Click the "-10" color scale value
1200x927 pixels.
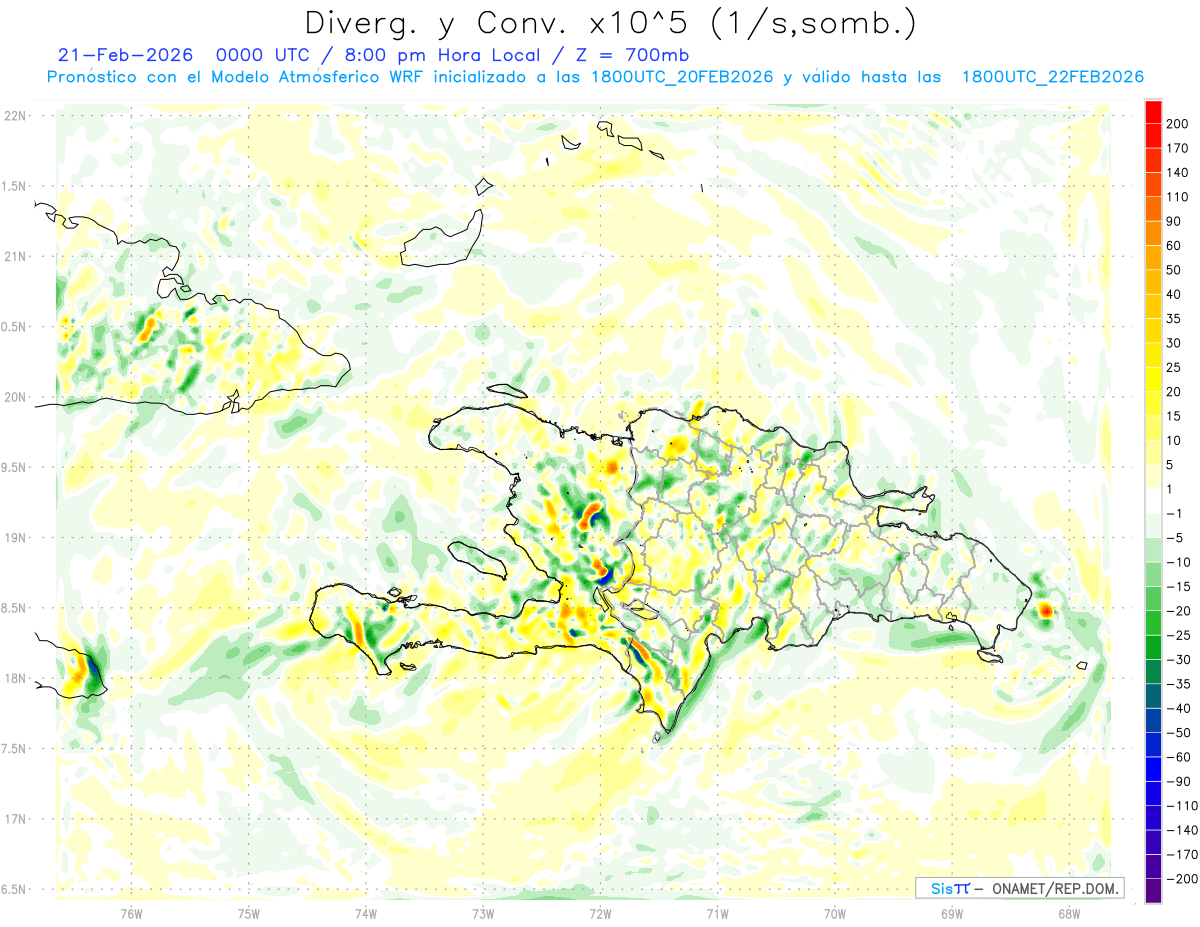pyautogui.click(x=1178, y=563)
